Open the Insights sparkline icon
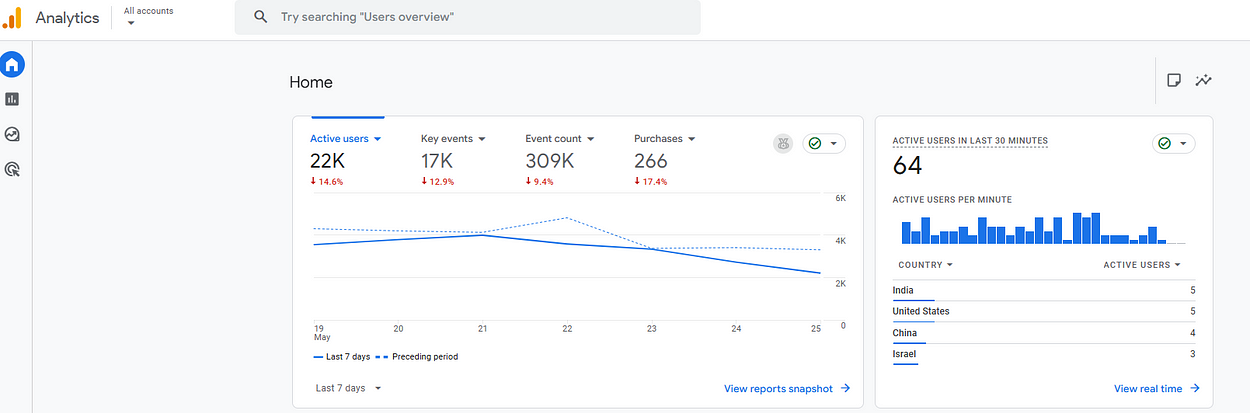 [1204, 80]
